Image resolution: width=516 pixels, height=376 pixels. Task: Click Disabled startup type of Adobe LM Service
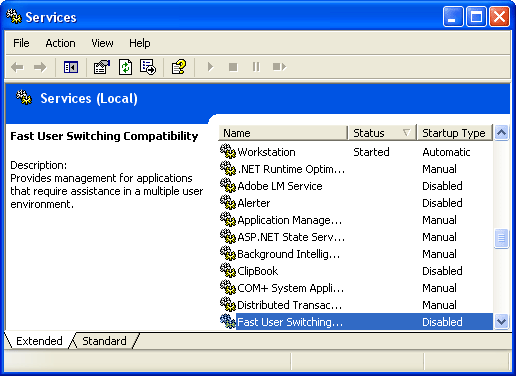[x=442, y=186]
